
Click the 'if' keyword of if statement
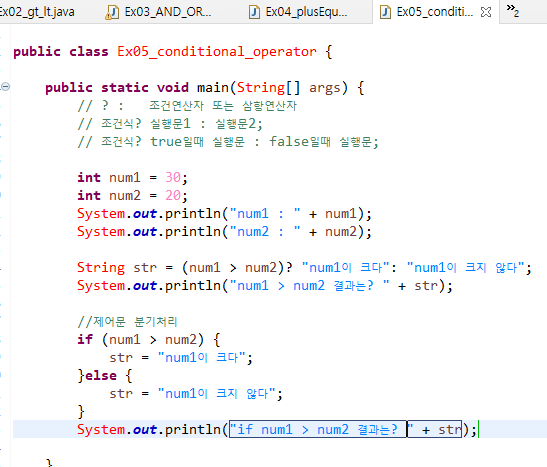click(85, 339)
